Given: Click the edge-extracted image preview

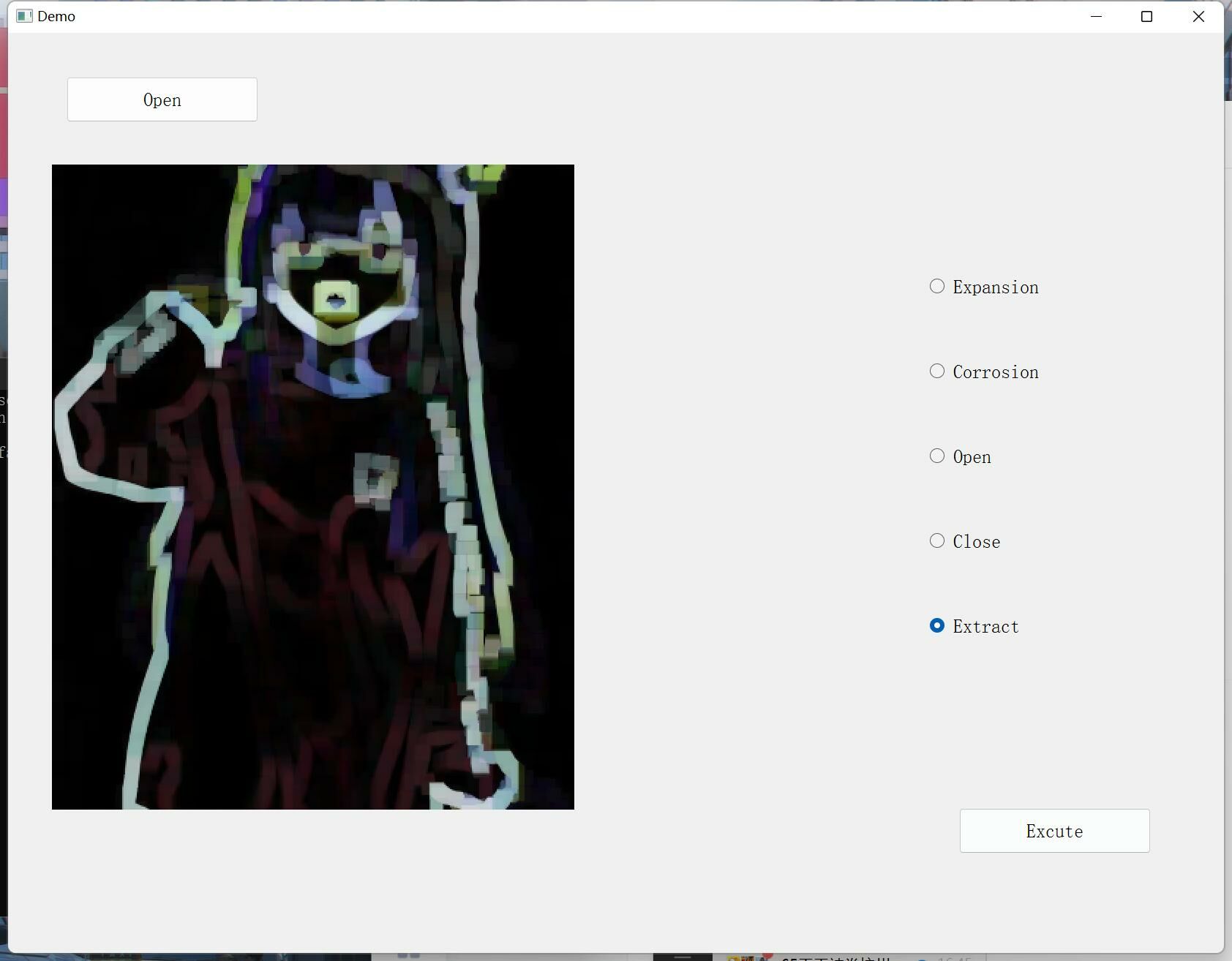Looking at the screenshot, I should (313, 486).
